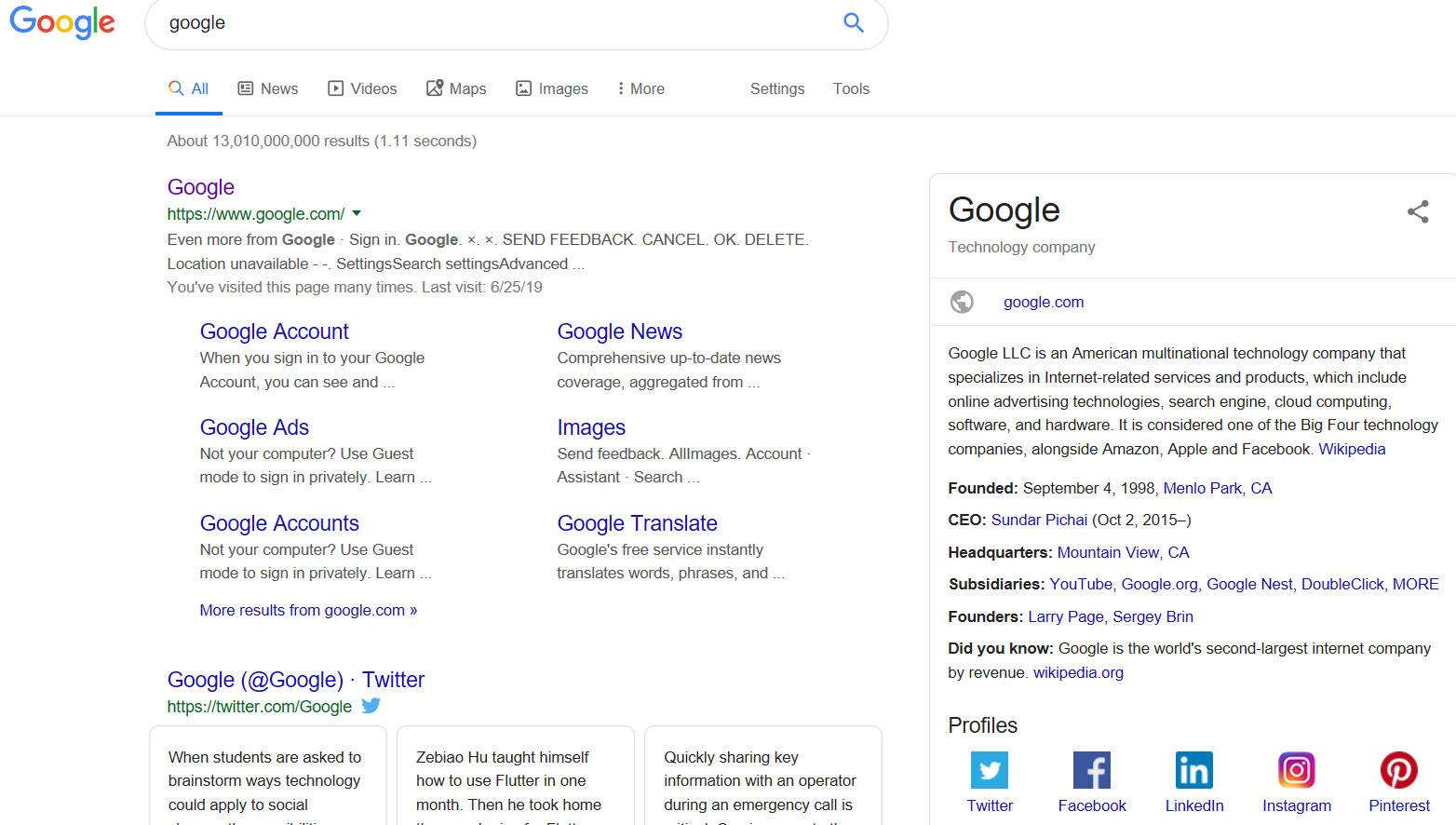Switch to the Maps tab label

(467, 88)
